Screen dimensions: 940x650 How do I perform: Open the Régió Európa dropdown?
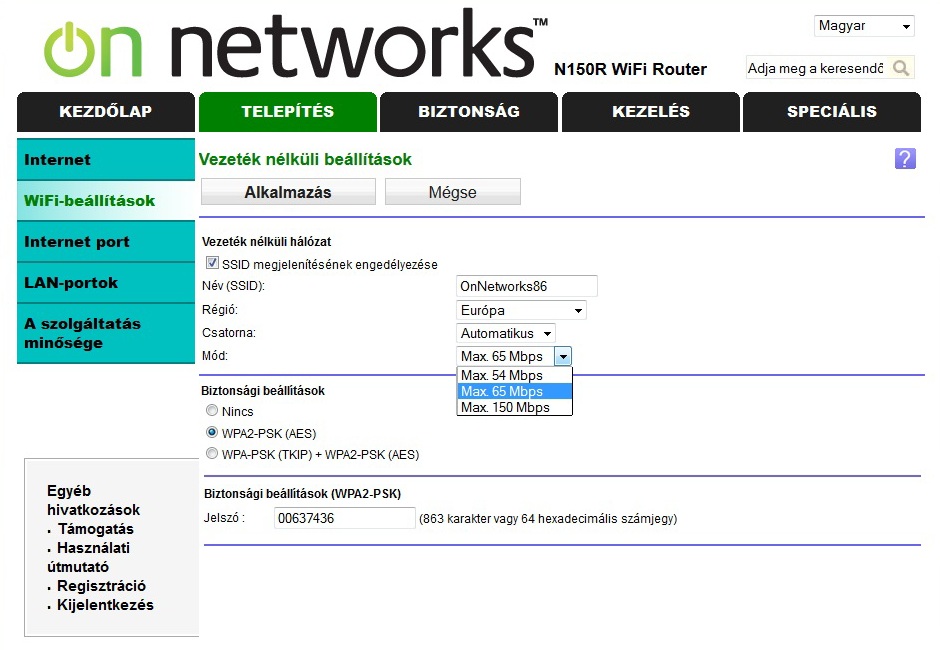pos(521,310)
